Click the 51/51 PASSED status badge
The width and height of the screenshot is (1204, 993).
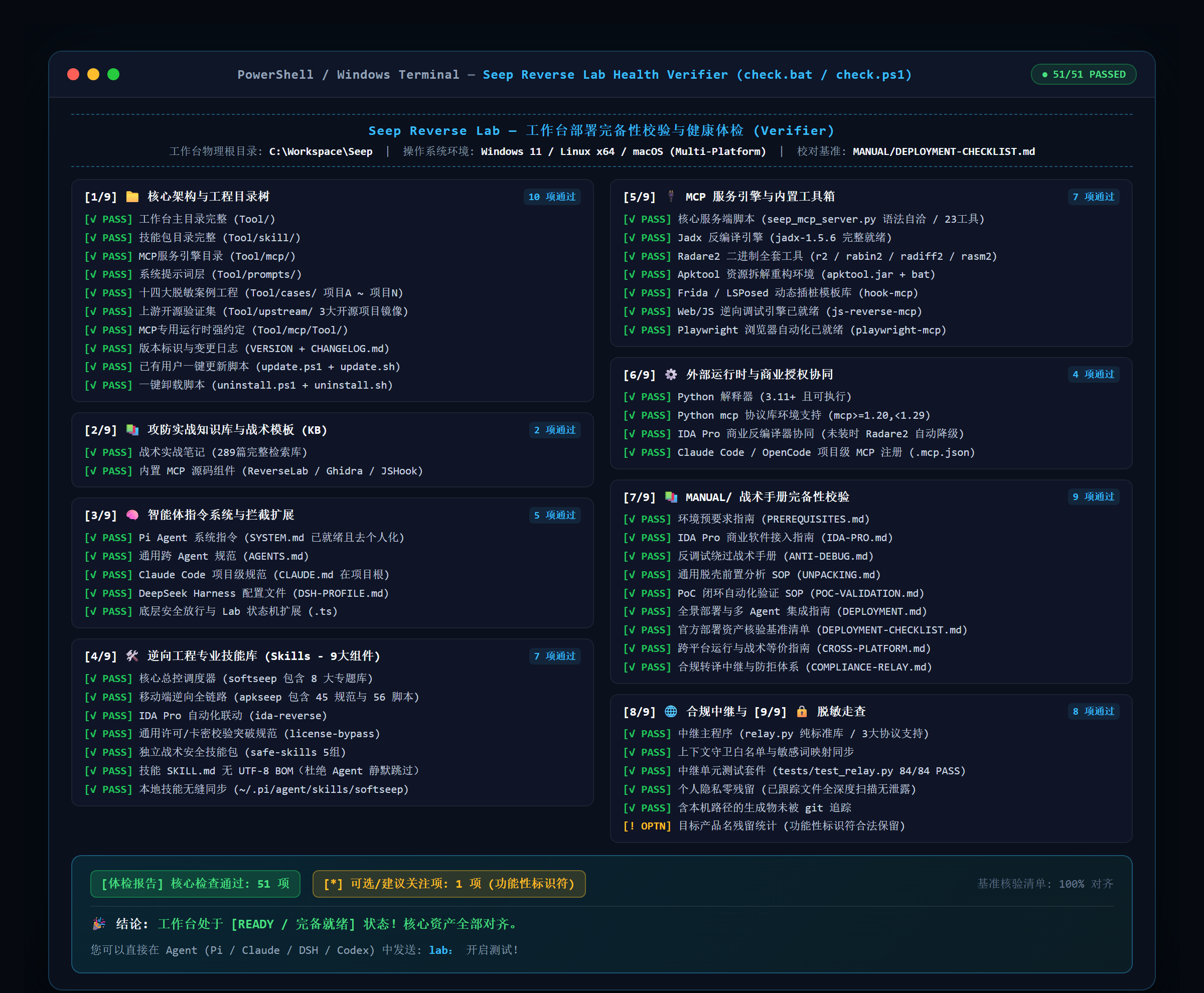click(x=1083, y=74)
